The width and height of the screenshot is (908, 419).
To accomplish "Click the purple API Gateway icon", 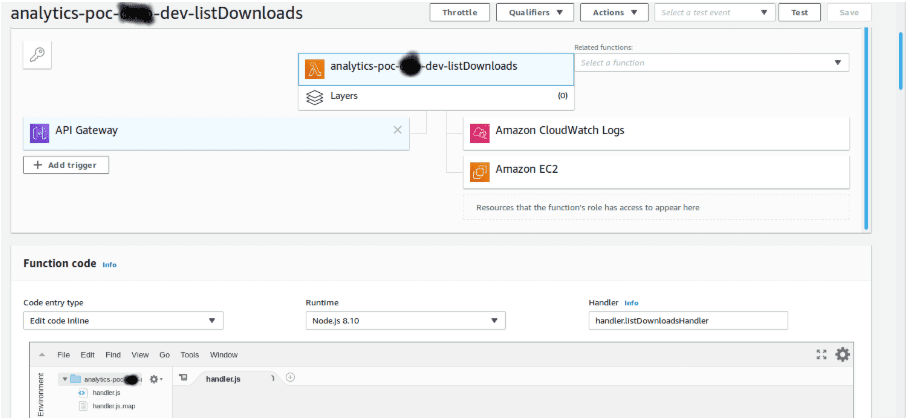I will pyautogui.click(x=39, y=133).
